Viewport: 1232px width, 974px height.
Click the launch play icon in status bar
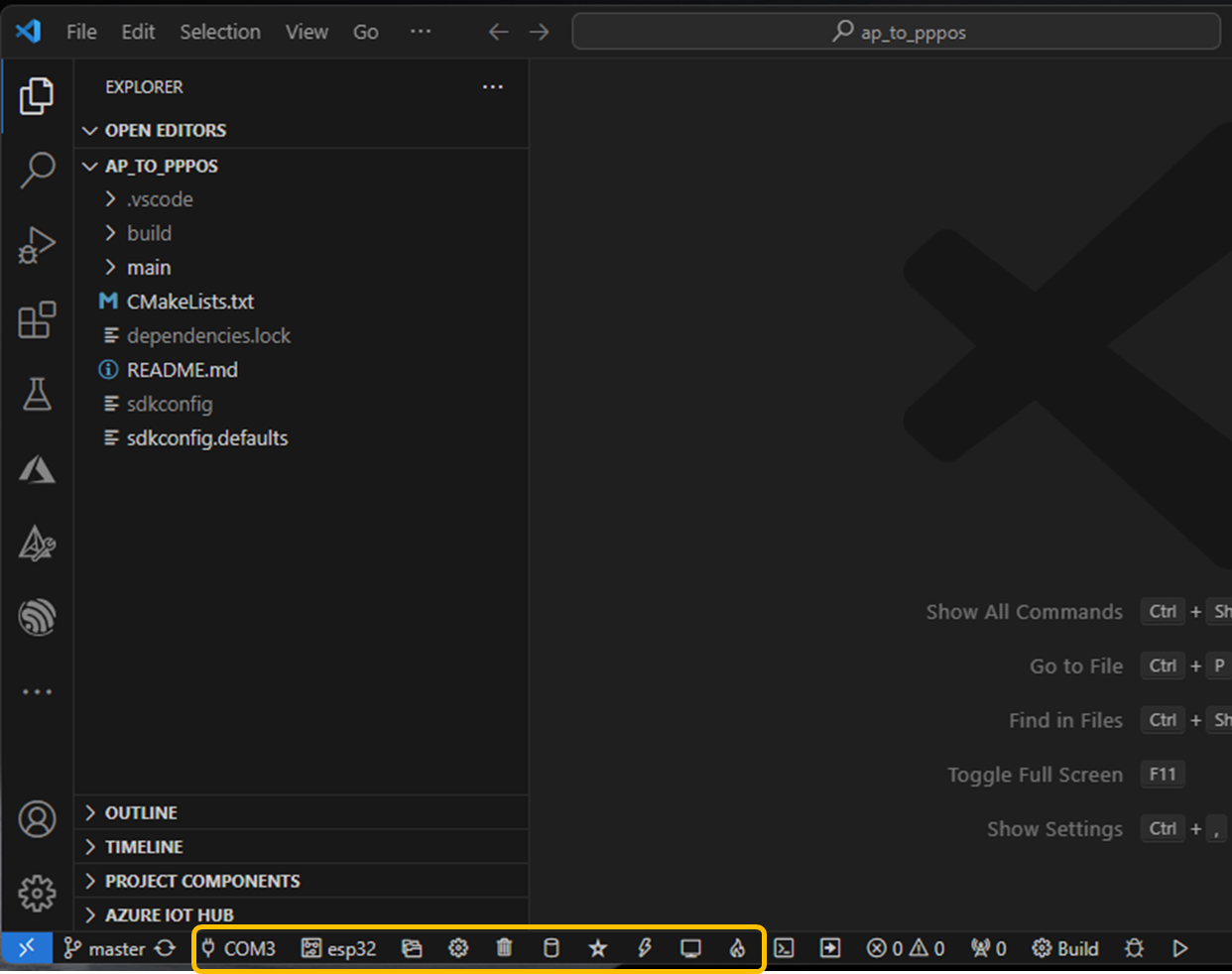(1180, 948)
